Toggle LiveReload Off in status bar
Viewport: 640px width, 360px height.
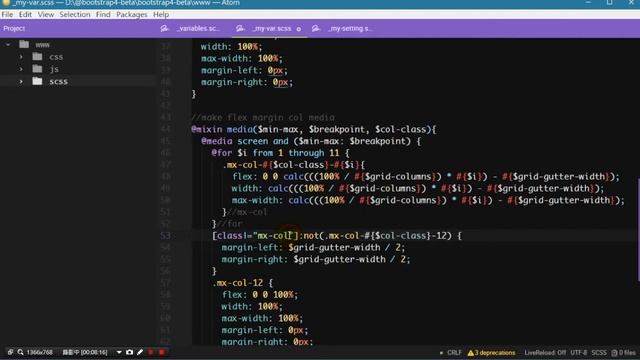click(545, 353)
